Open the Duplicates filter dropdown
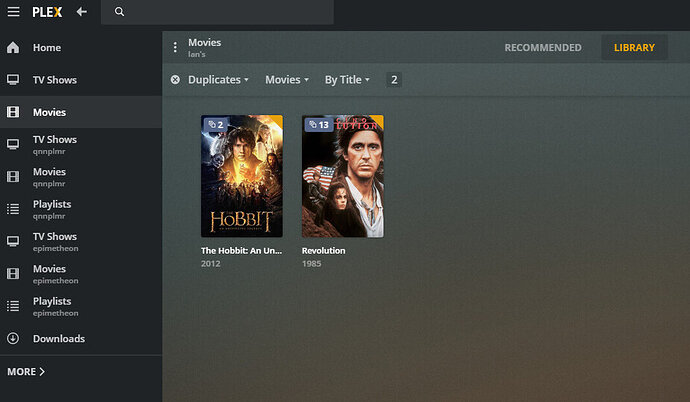 click(x=218, y=80)
